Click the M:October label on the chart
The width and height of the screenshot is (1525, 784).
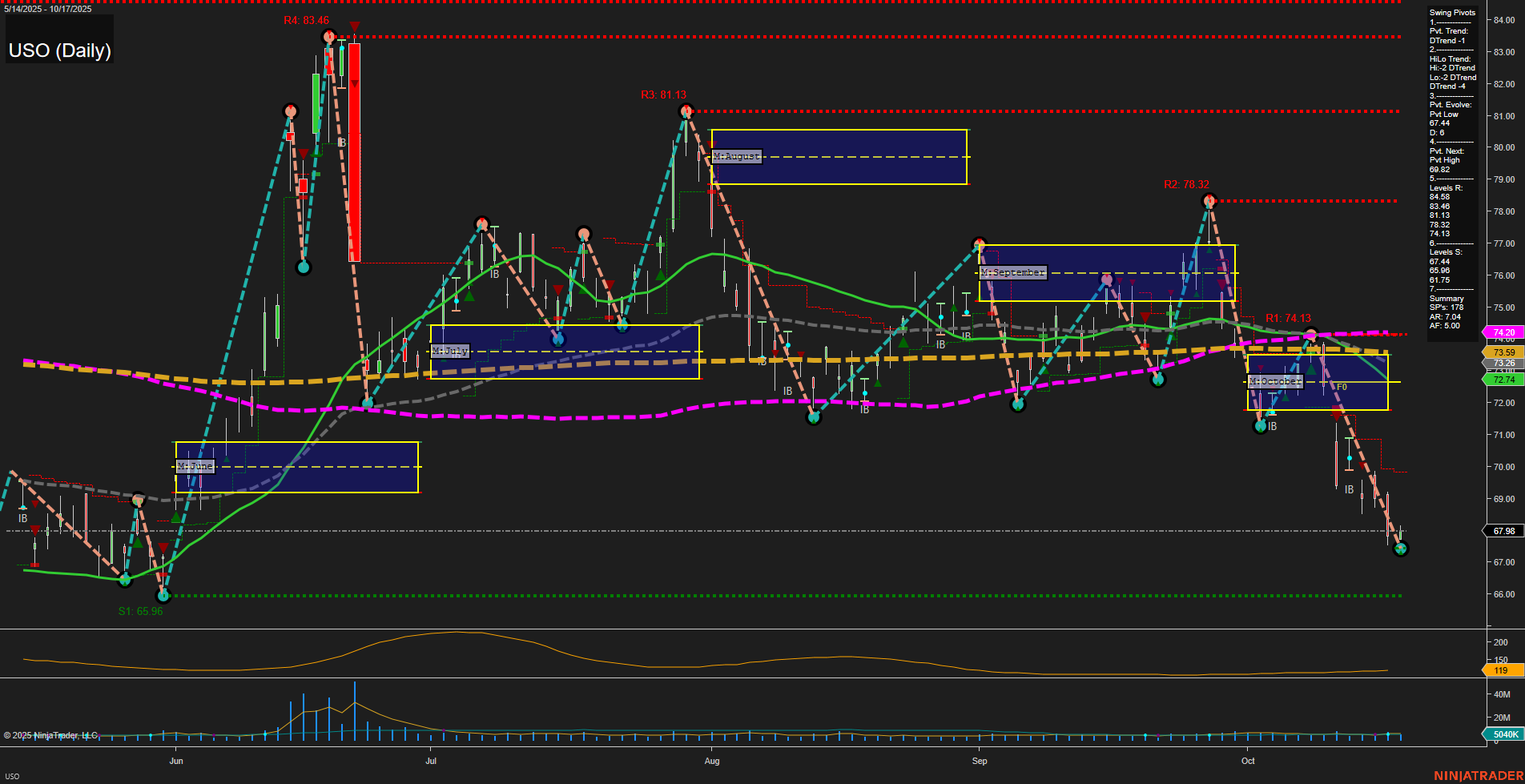click(x=1275, y=382)
